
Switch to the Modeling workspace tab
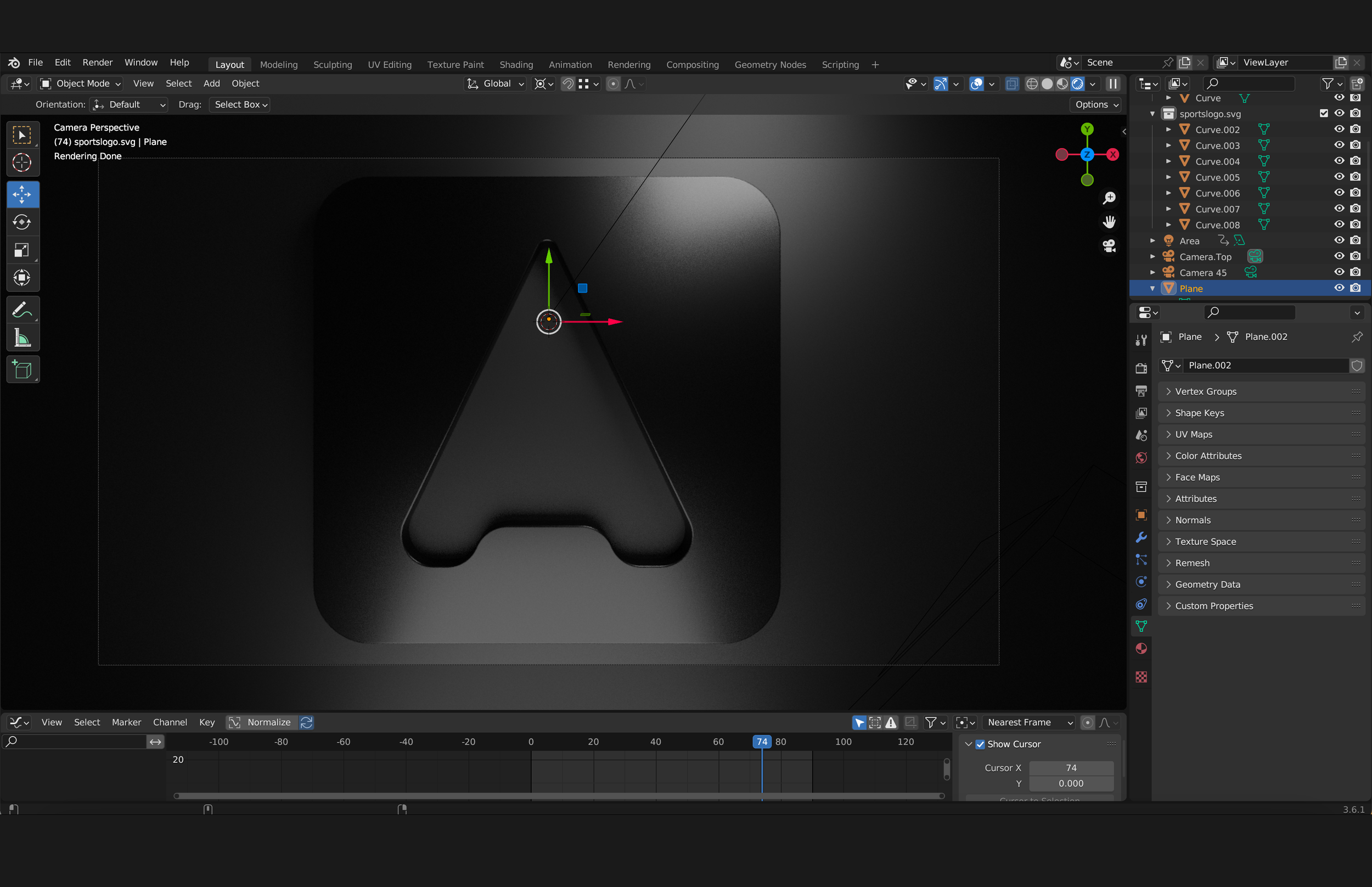pyautogui.click(x=279, y=65)
